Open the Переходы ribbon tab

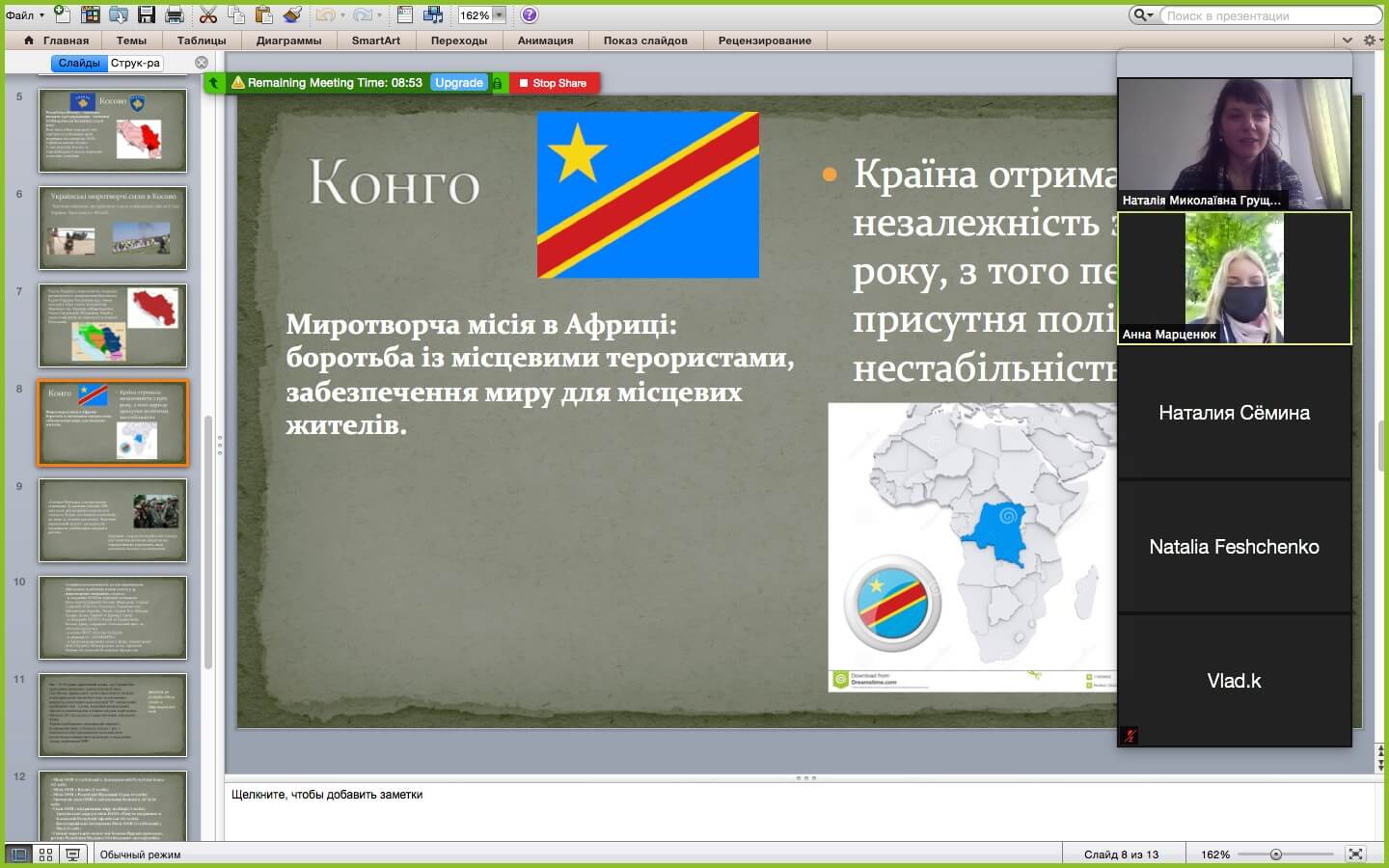[459, 41]
